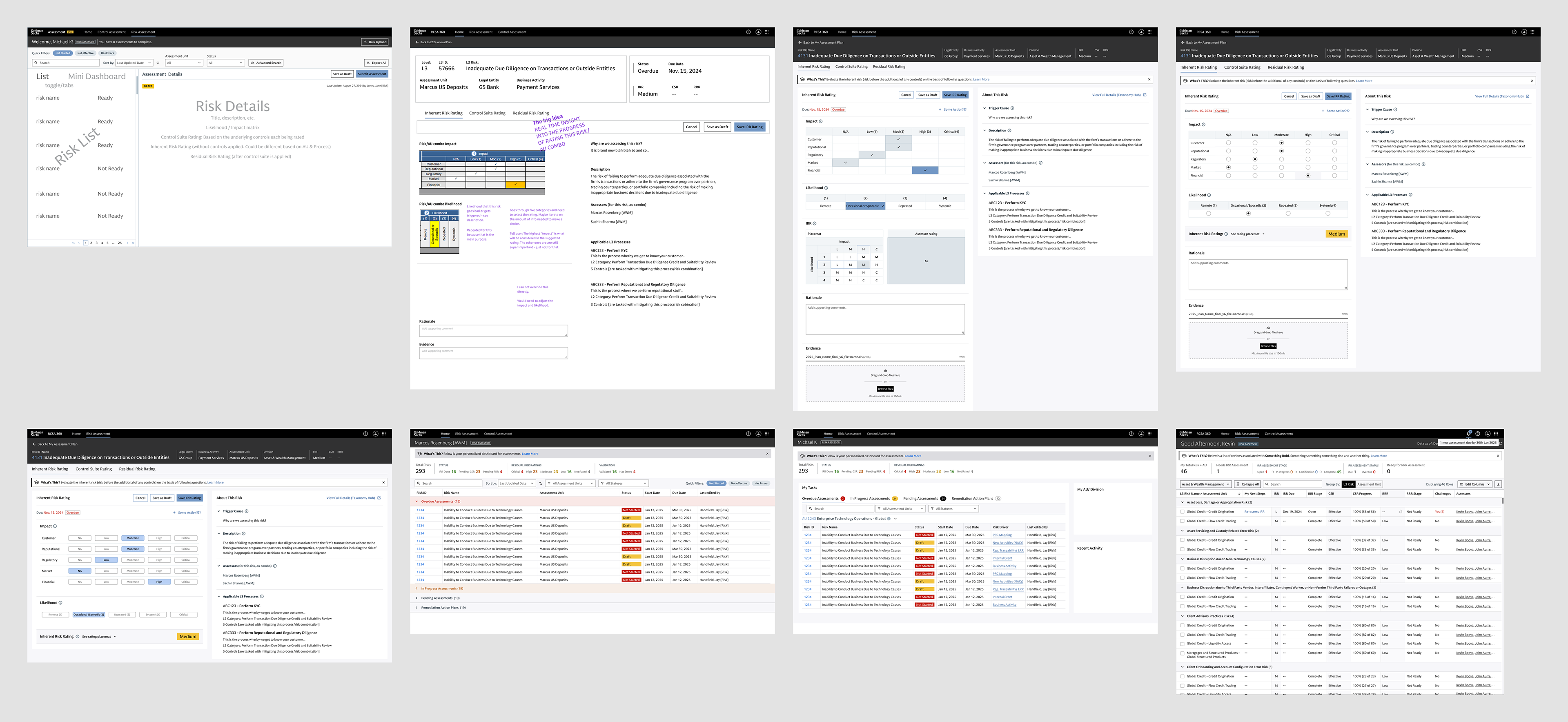Click the sort arrow in L3 Risk Name header

coord(1240,494)
